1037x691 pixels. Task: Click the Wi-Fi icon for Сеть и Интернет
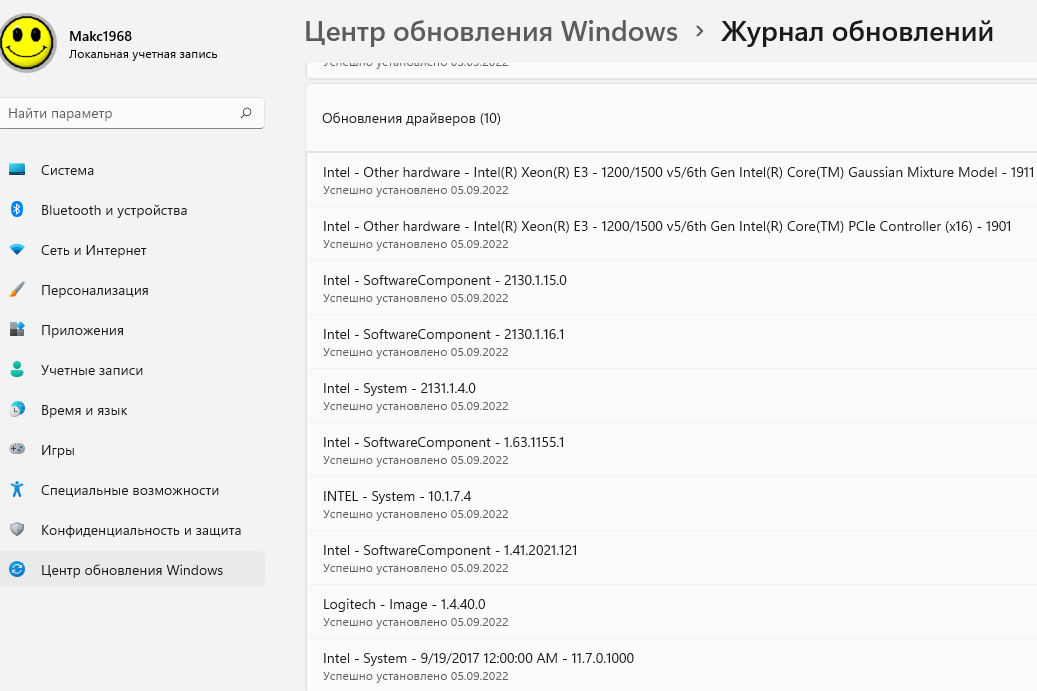point(17,250)
